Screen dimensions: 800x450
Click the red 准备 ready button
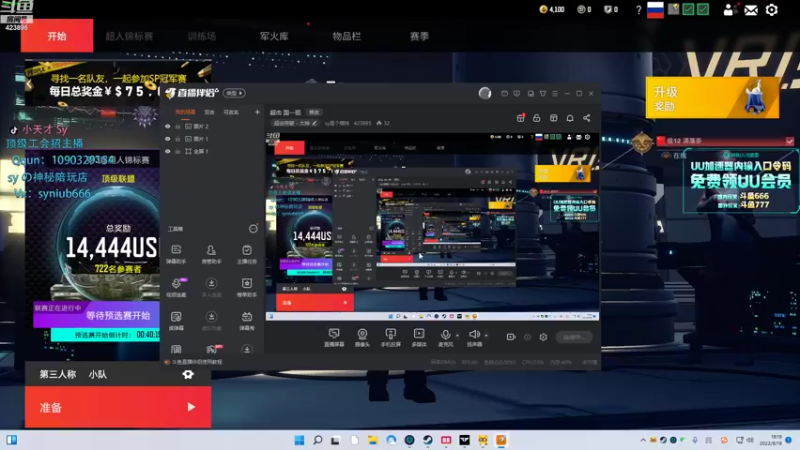pyautogui.click(x=118, y=407)
